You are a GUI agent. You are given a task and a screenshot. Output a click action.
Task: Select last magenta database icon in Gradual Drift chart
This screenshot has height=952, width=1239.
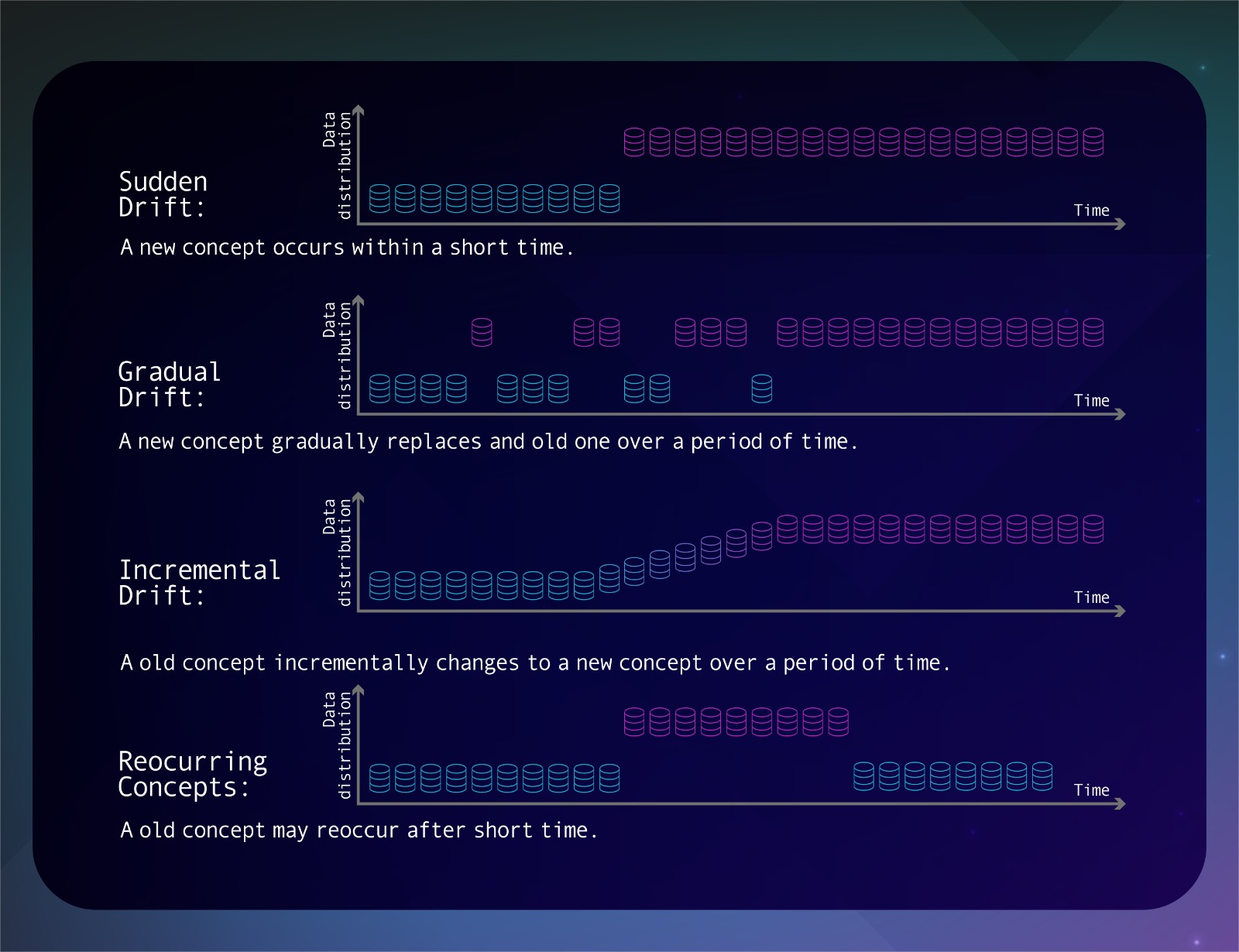click(x=1093, y=332)
